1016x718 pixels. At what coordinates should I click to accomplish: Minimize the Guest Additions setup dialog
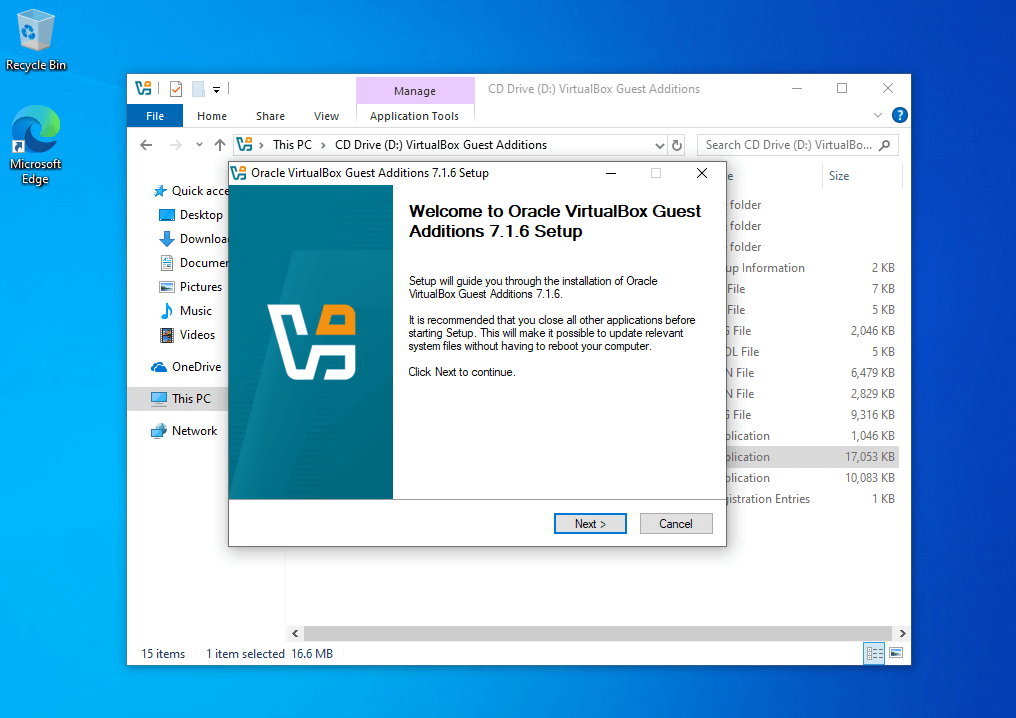611,173
